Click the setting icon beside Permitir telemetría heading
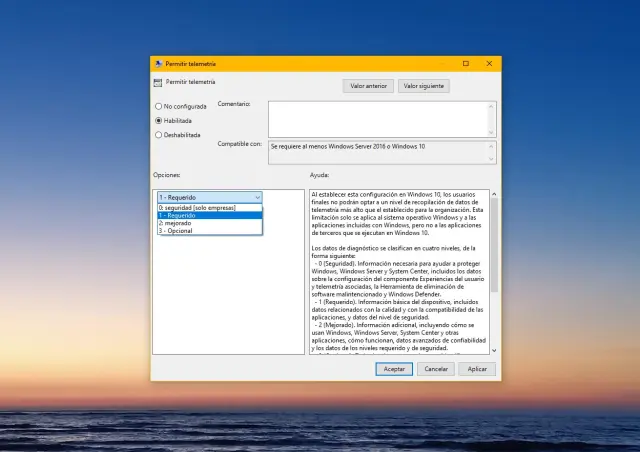The width and height of the screenshot is (640, 452). (x=158, y=82)
